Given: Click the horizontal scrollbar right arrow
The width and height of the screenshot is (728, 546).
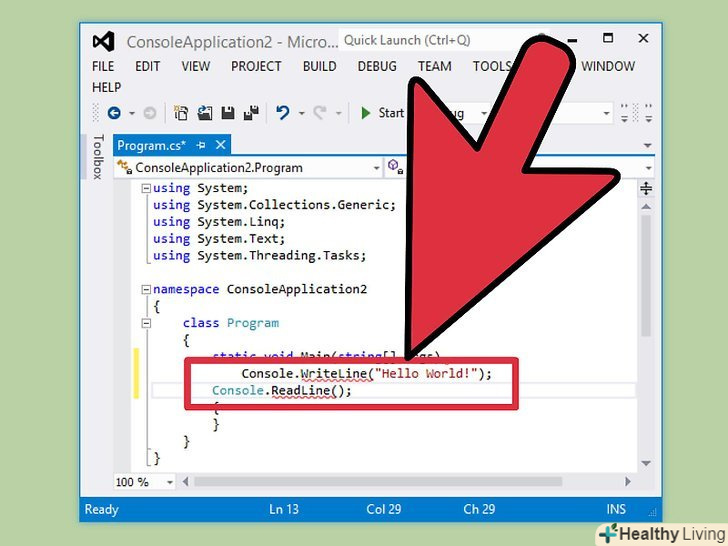Looking at the screenshot, I should click(x=628, y=481).
